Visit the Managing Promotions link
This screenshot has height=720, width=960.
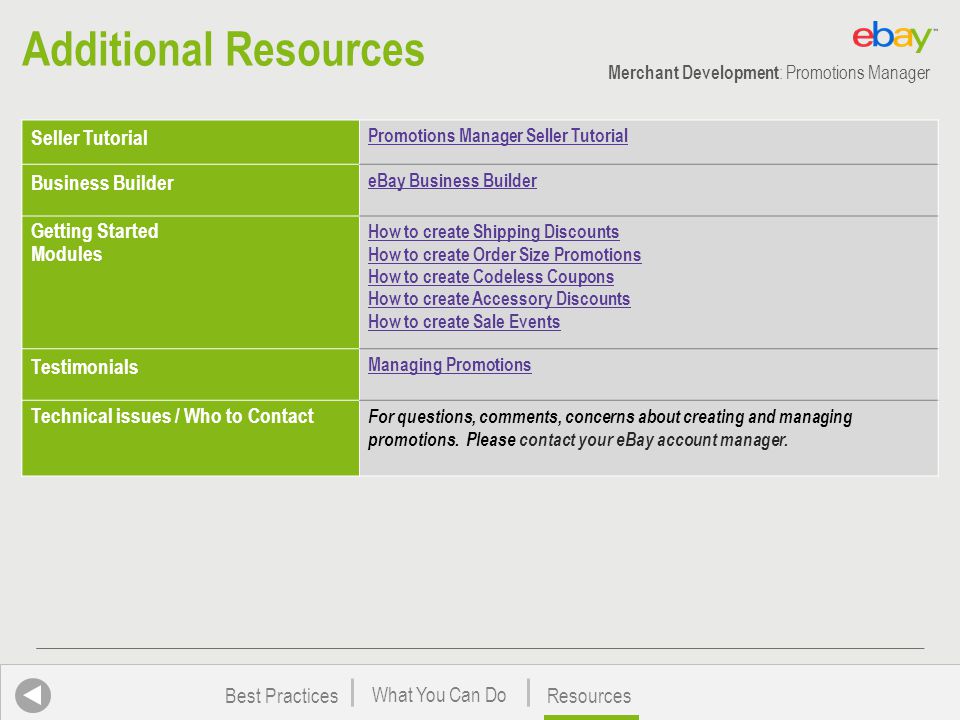coord(449,366)
